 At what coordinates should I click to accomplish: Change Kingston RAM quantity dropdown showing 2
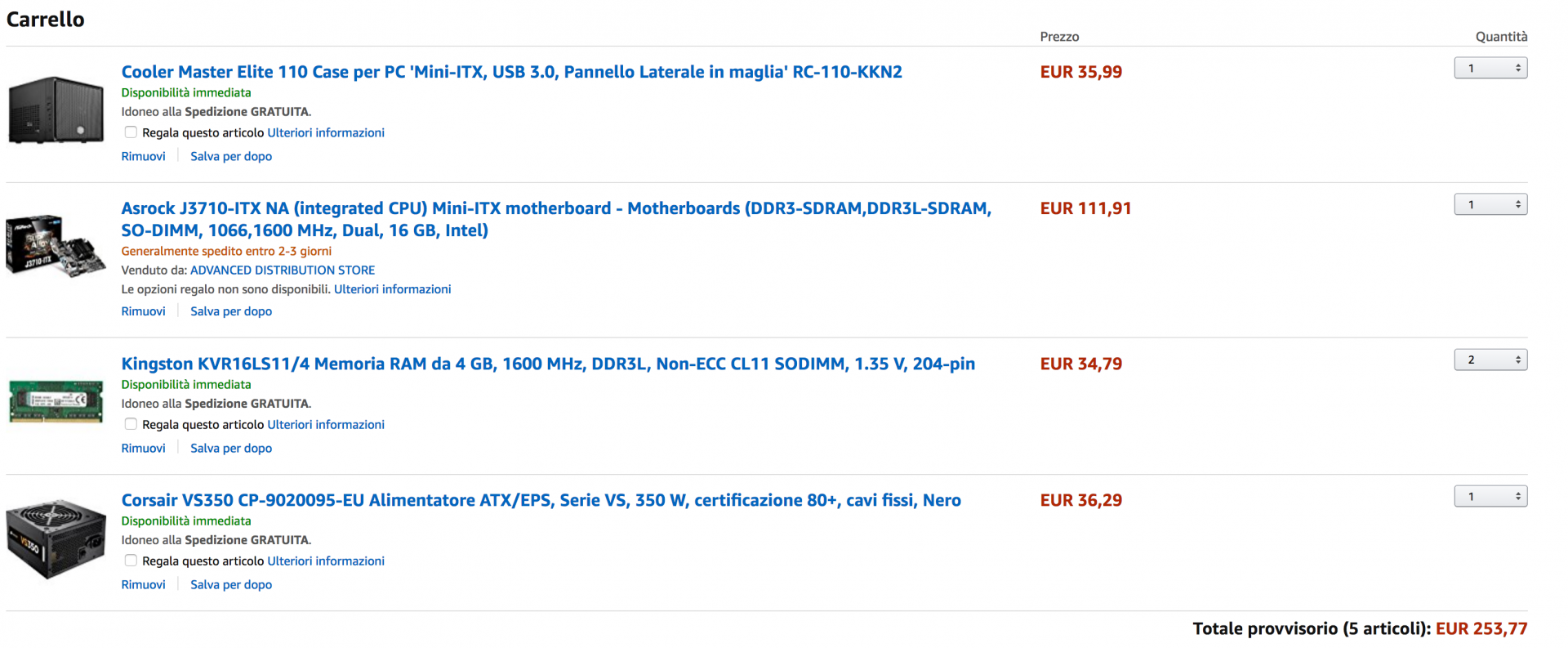1490,360
